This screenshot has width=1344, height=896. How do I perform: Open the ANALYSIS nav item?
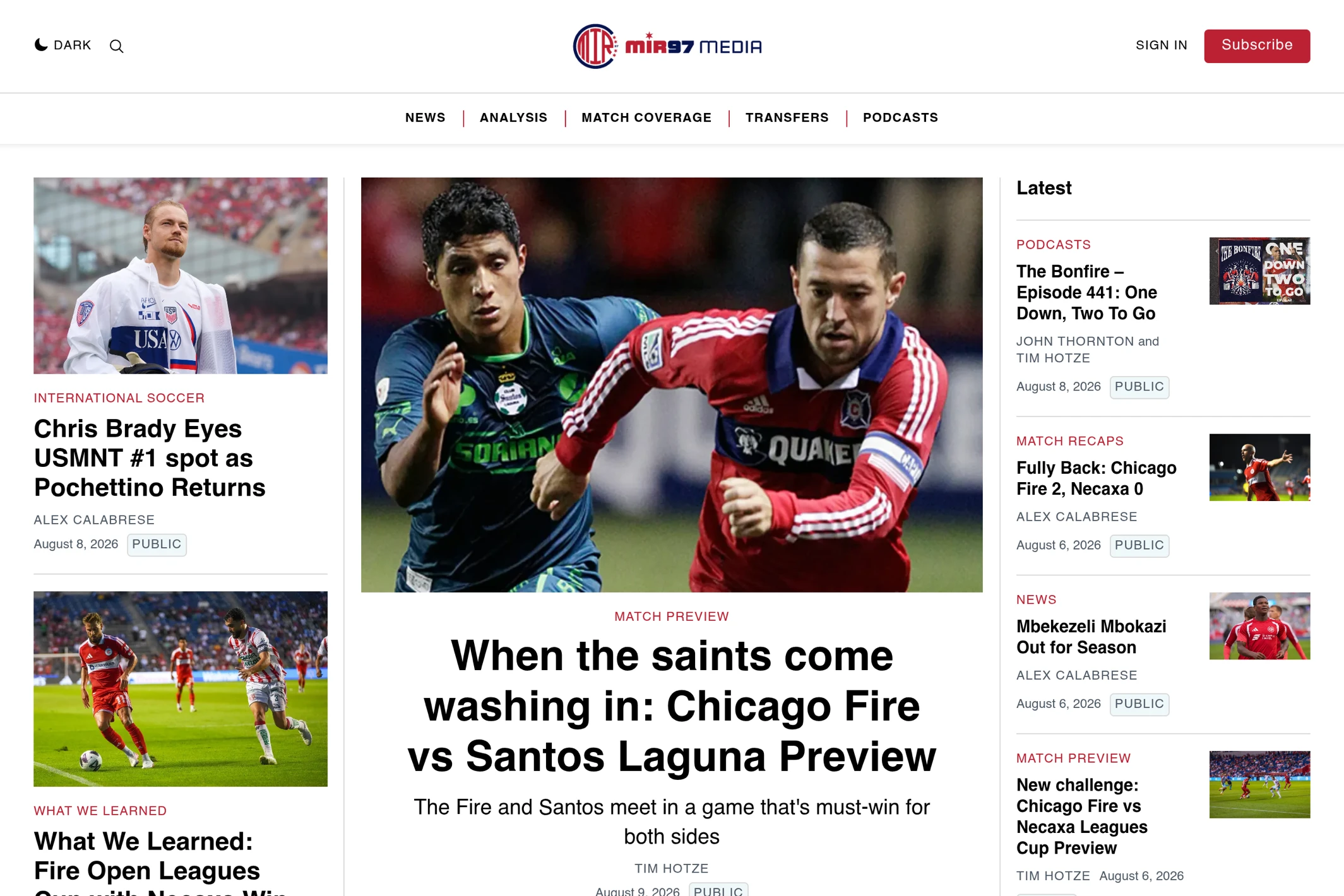coord(513,118)
